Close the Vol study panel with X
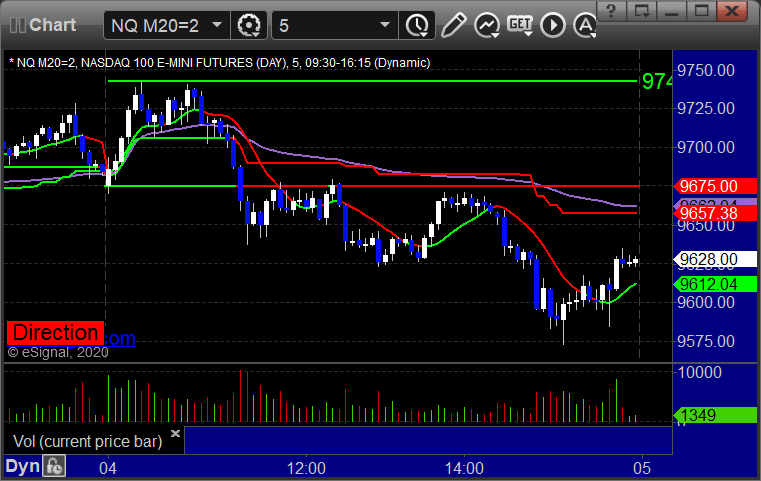This screenshot has width=761, height=481. (176, 433)
